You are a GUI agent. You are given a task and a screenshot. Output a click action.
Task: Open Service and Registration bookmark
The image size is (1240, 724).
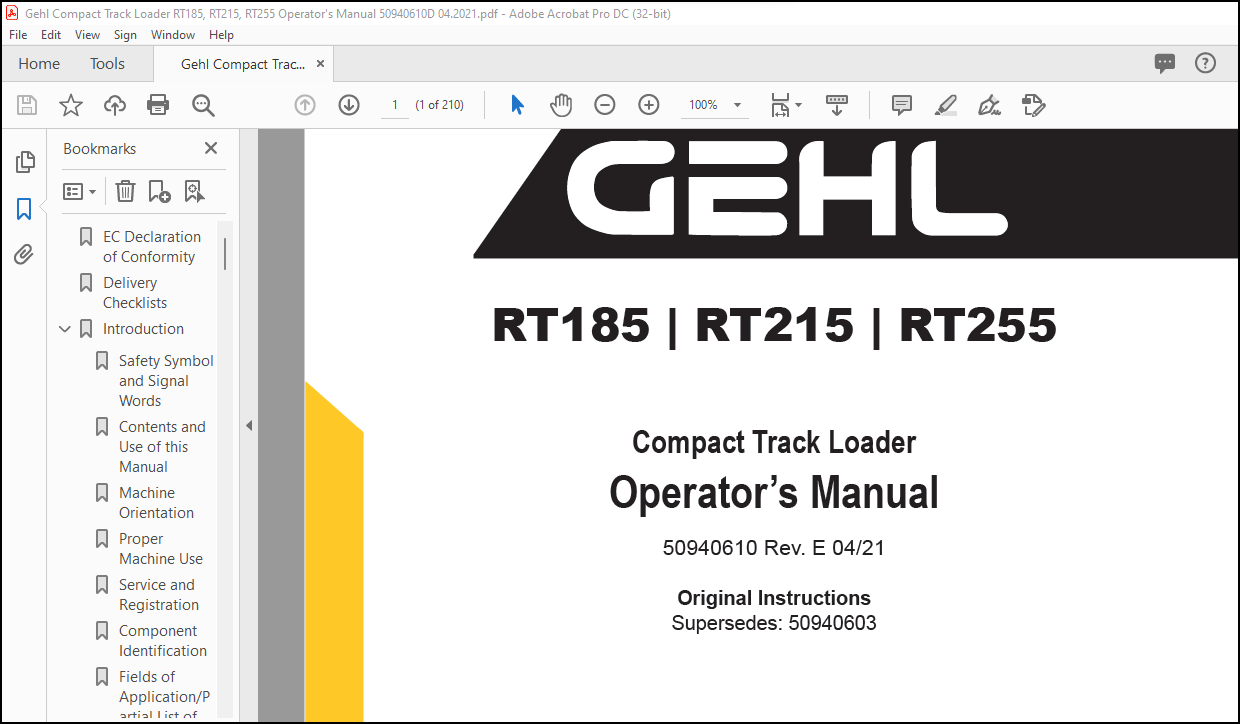(158, 595)
